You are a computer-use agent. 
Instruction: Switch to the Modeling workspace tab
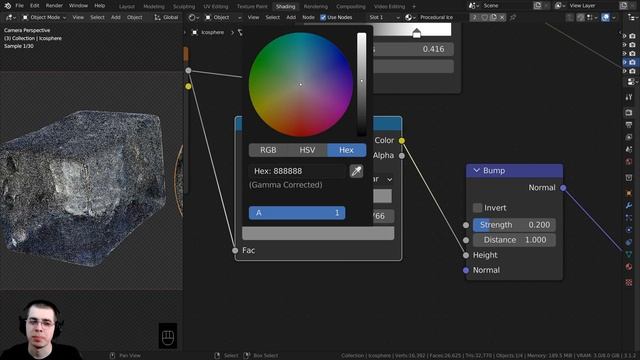pos(154,7)
